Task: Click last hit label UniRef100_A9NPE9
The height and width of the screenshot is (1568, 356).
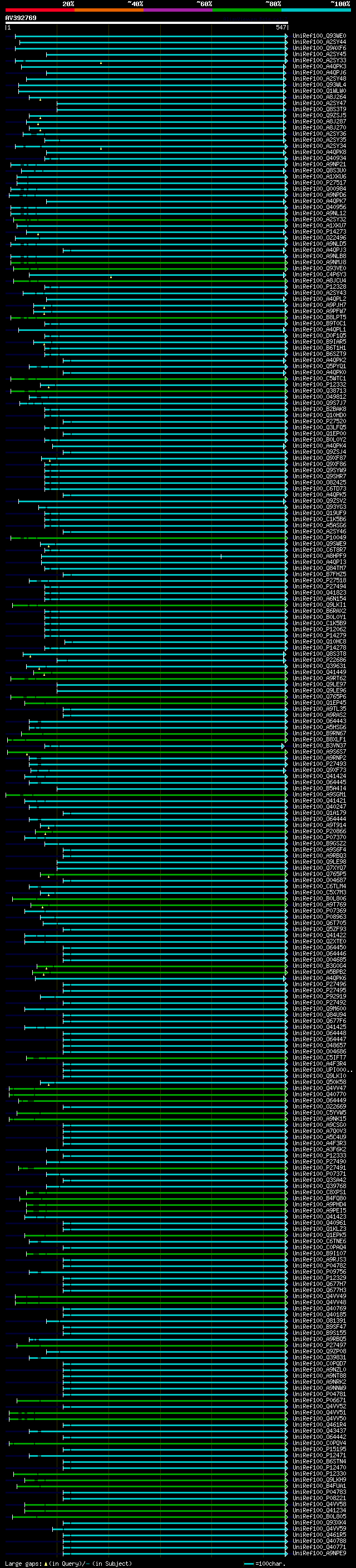Action: (x=319, y=1554)
